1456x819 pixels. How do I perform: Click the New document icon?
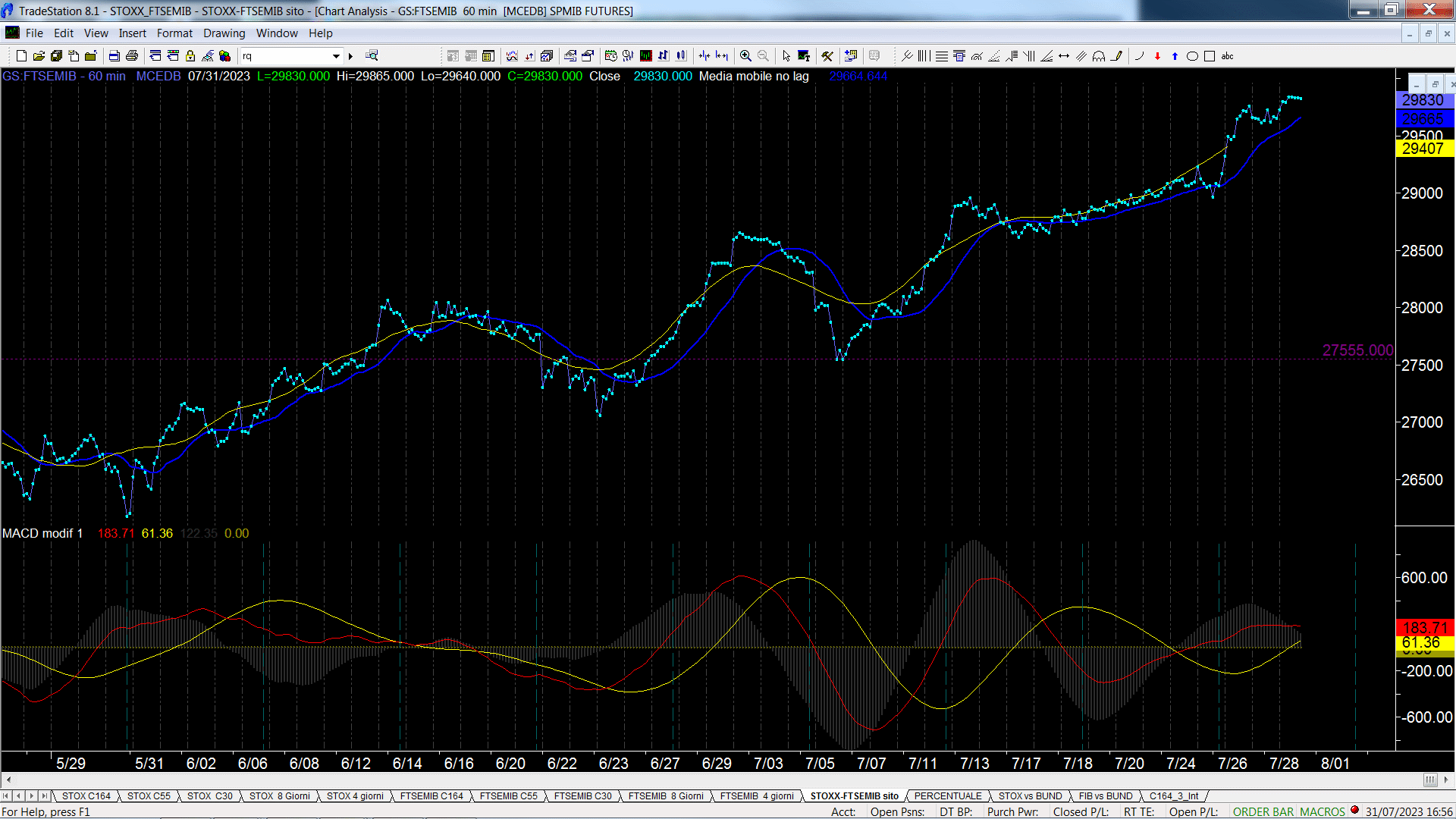(21, 56)
